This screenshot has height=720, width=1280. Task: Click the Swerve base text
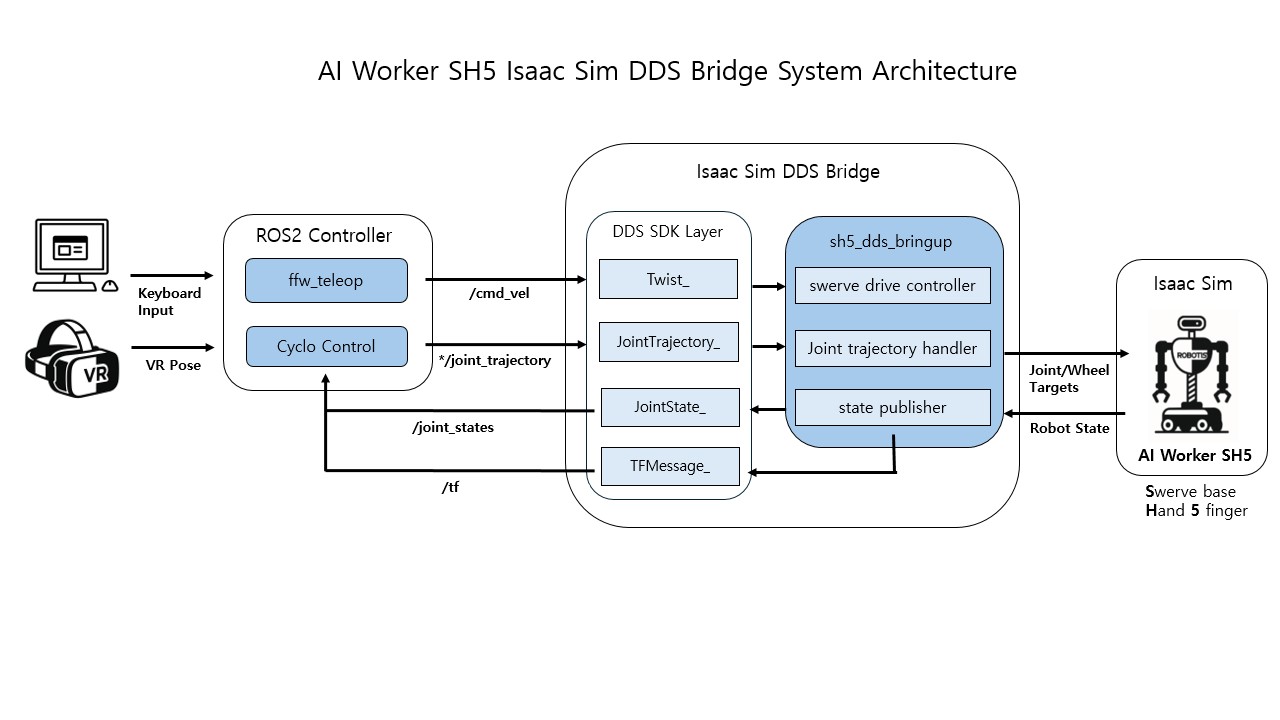[x=1190, y=492]
